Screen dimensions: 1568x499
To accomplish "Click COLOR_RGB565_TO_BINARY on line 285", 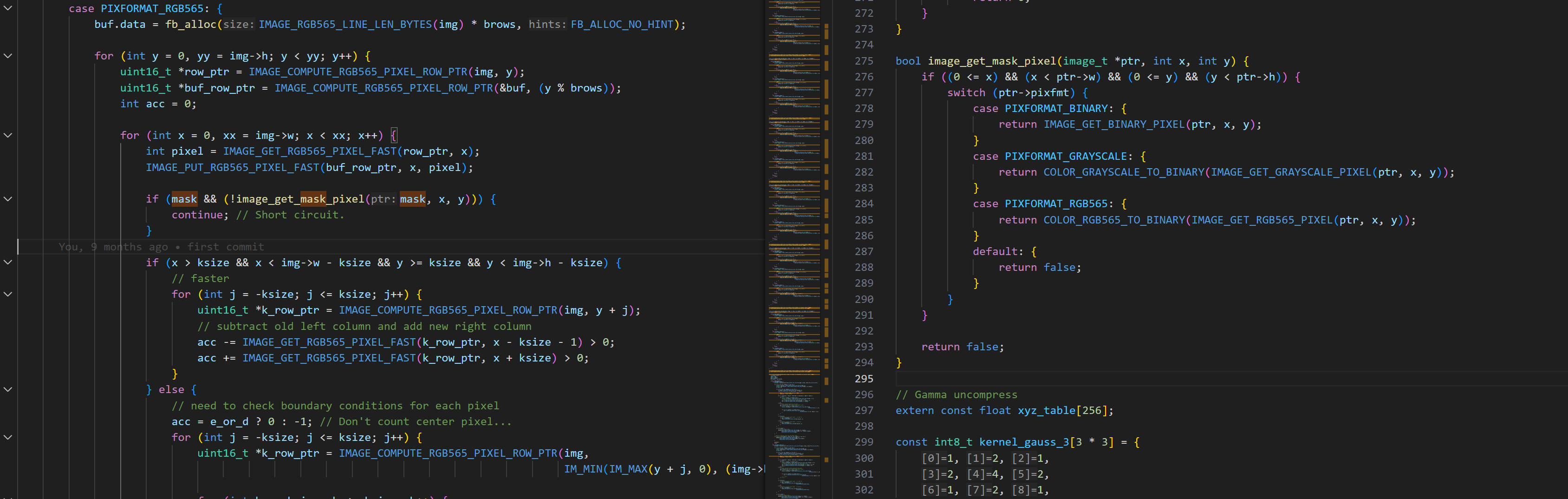I will coord(1114,220).
